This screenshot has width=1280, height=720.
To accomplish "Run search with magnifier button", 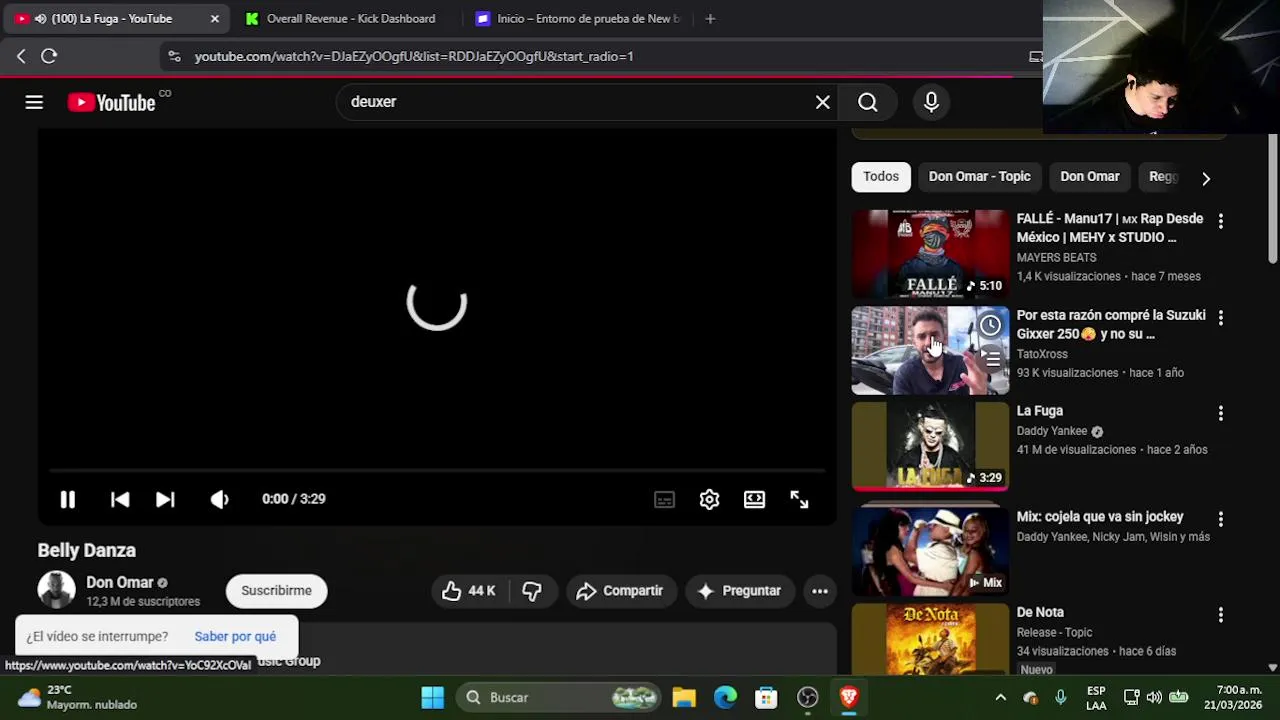I will pos(868,102).
